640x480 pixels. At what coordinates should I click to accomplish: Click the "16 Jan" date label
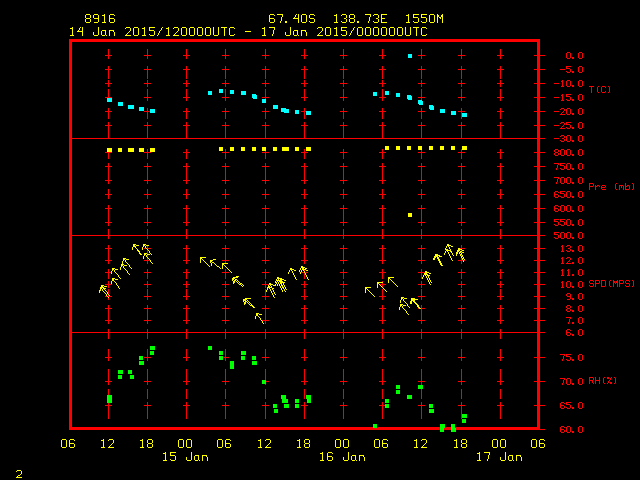click(x=342, y=457)
